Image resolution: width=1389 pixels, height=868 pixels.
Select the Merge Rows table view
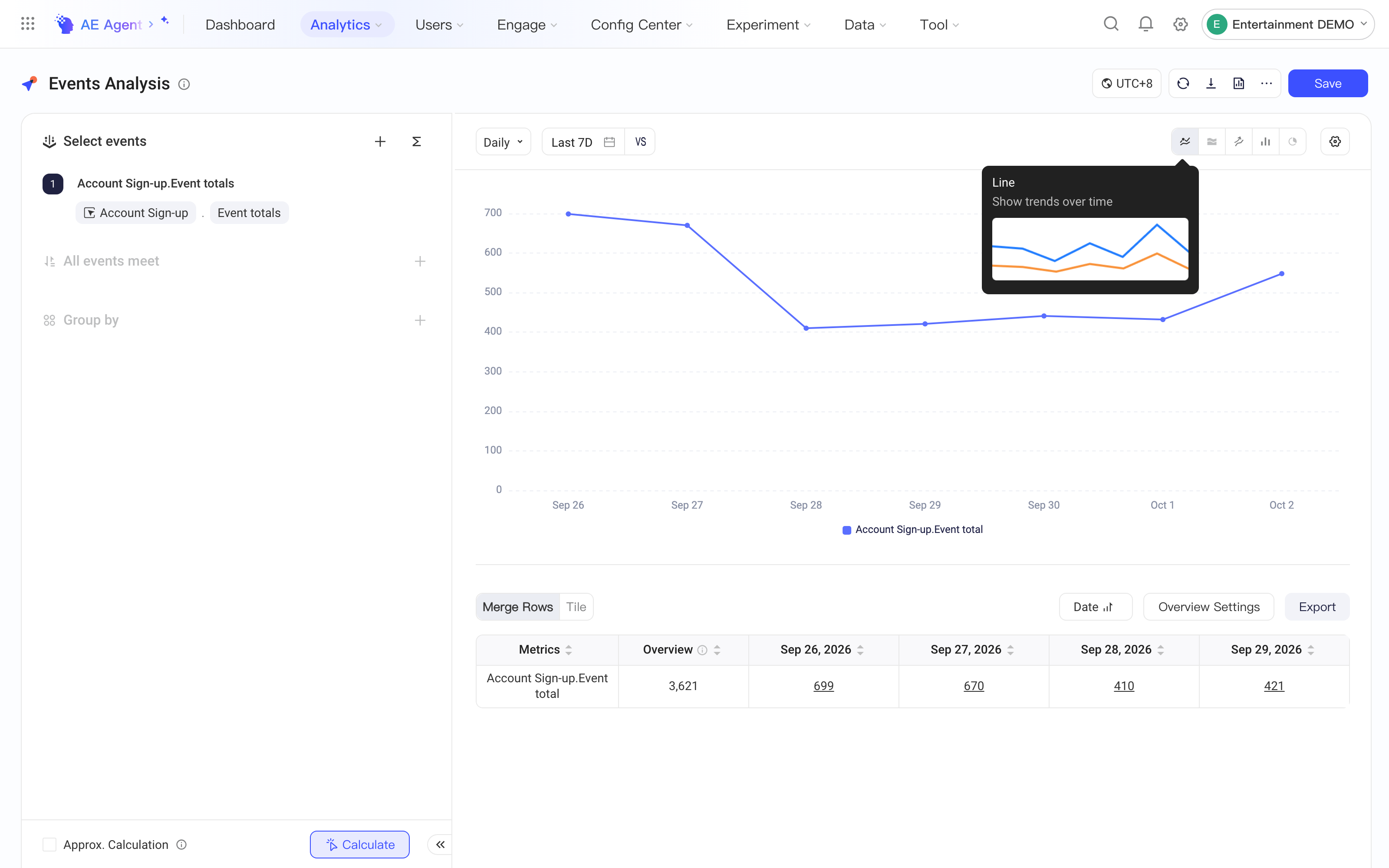(x=518, y=607)
